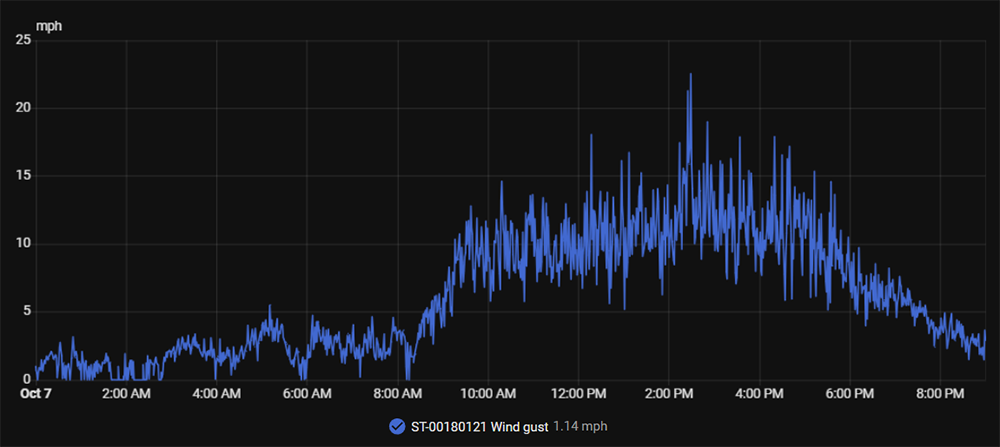Click the 2:00 PM time axis label
Viewport: 1000px width, 447px height.
669,395
